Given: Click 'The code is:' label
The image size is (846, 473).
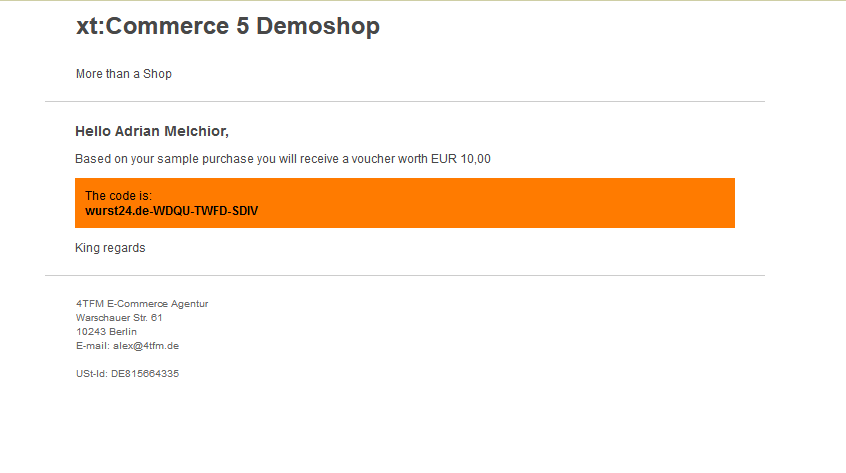Looking at the screenshot, I should [x=118, y=195].
